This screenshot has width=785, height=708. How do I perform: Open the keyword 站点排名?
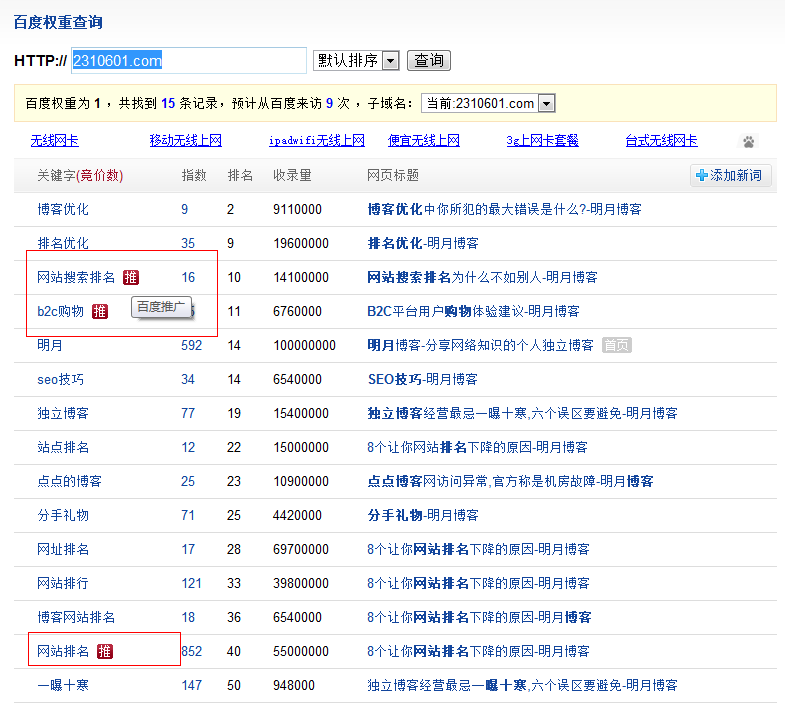63,447
